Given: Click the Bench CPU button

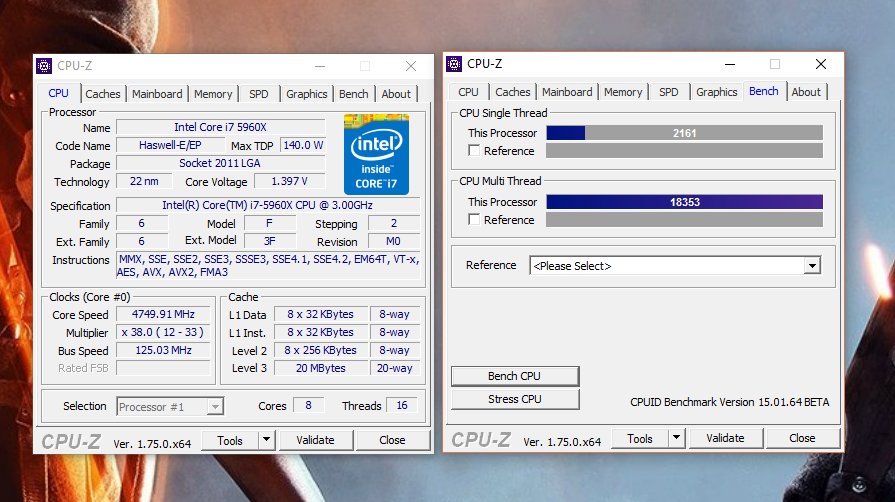Looking at the screenshot, I should pos(515,376).
